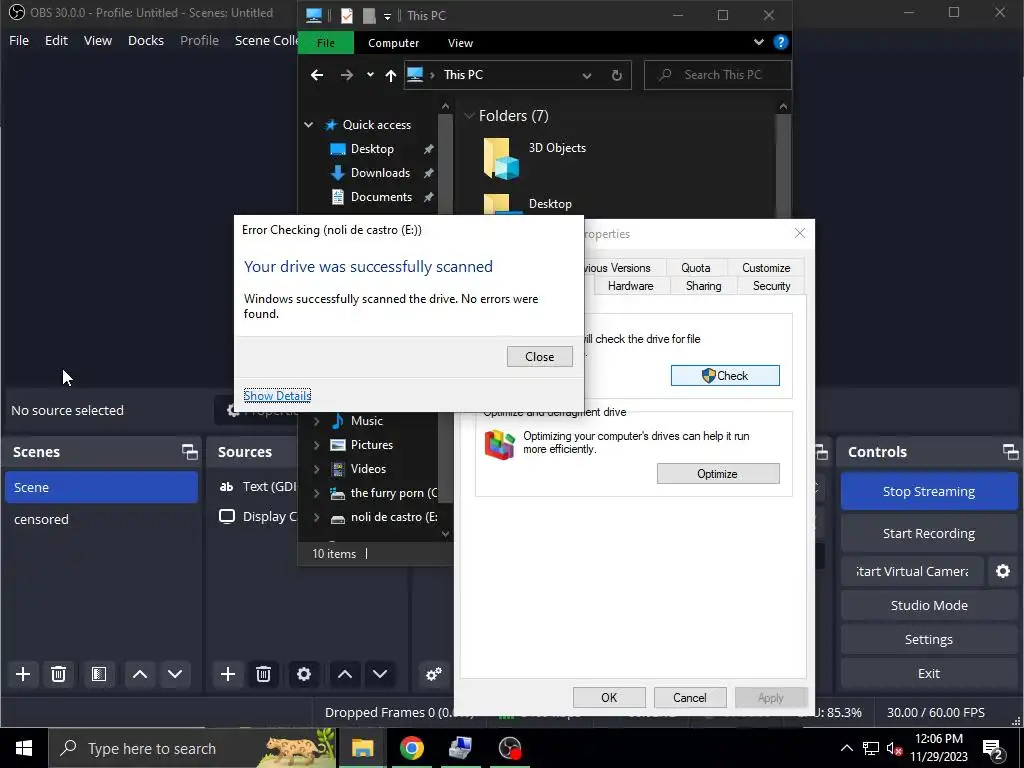The height and width of the screenshot is (768, 1024).
Task: Collapse the Folders (7) group
Action: point(468,116)
